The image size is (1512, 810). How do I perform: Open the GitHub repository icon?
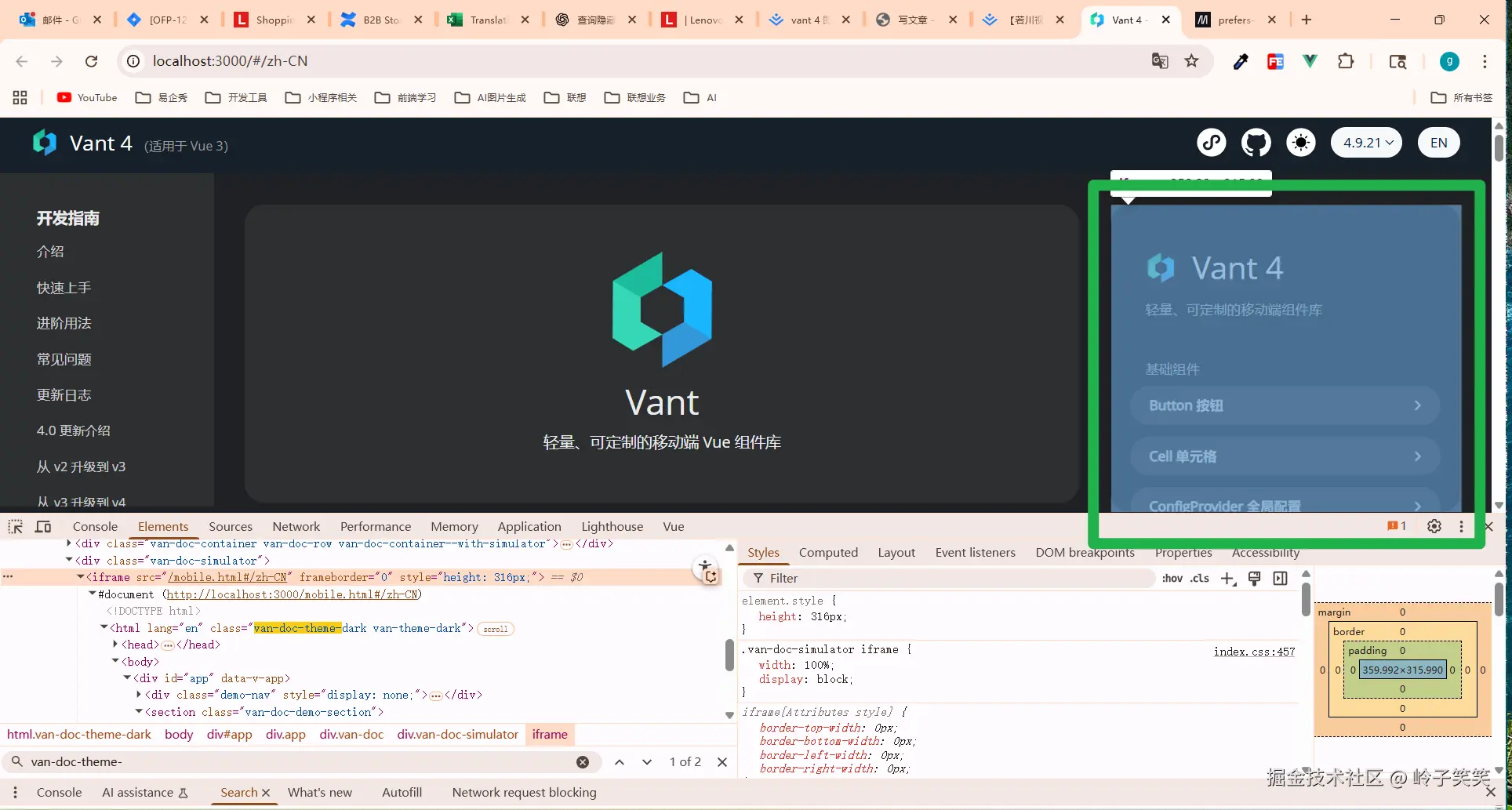(x=1256, y=143)
